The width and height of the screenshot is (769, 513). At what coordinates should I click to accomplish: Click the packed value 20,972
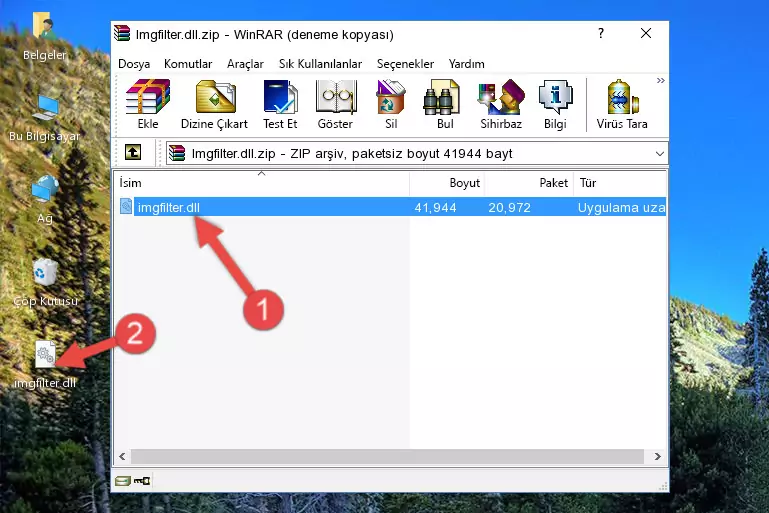pos(509,207)
